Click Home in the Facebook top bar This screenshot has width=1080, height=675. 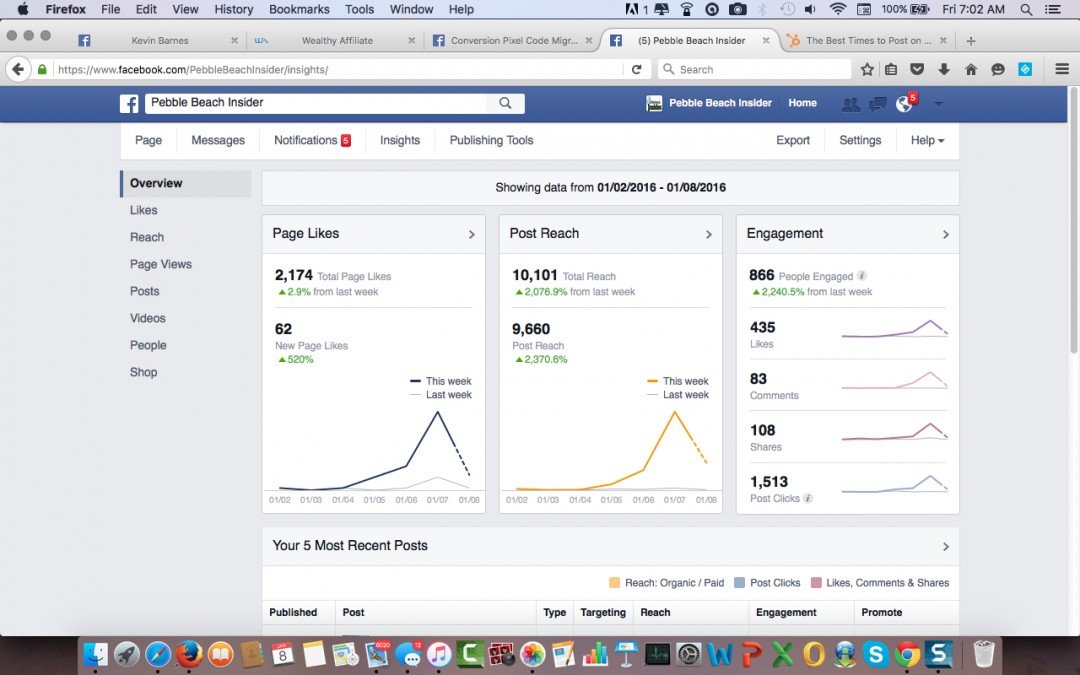point(802,103)
